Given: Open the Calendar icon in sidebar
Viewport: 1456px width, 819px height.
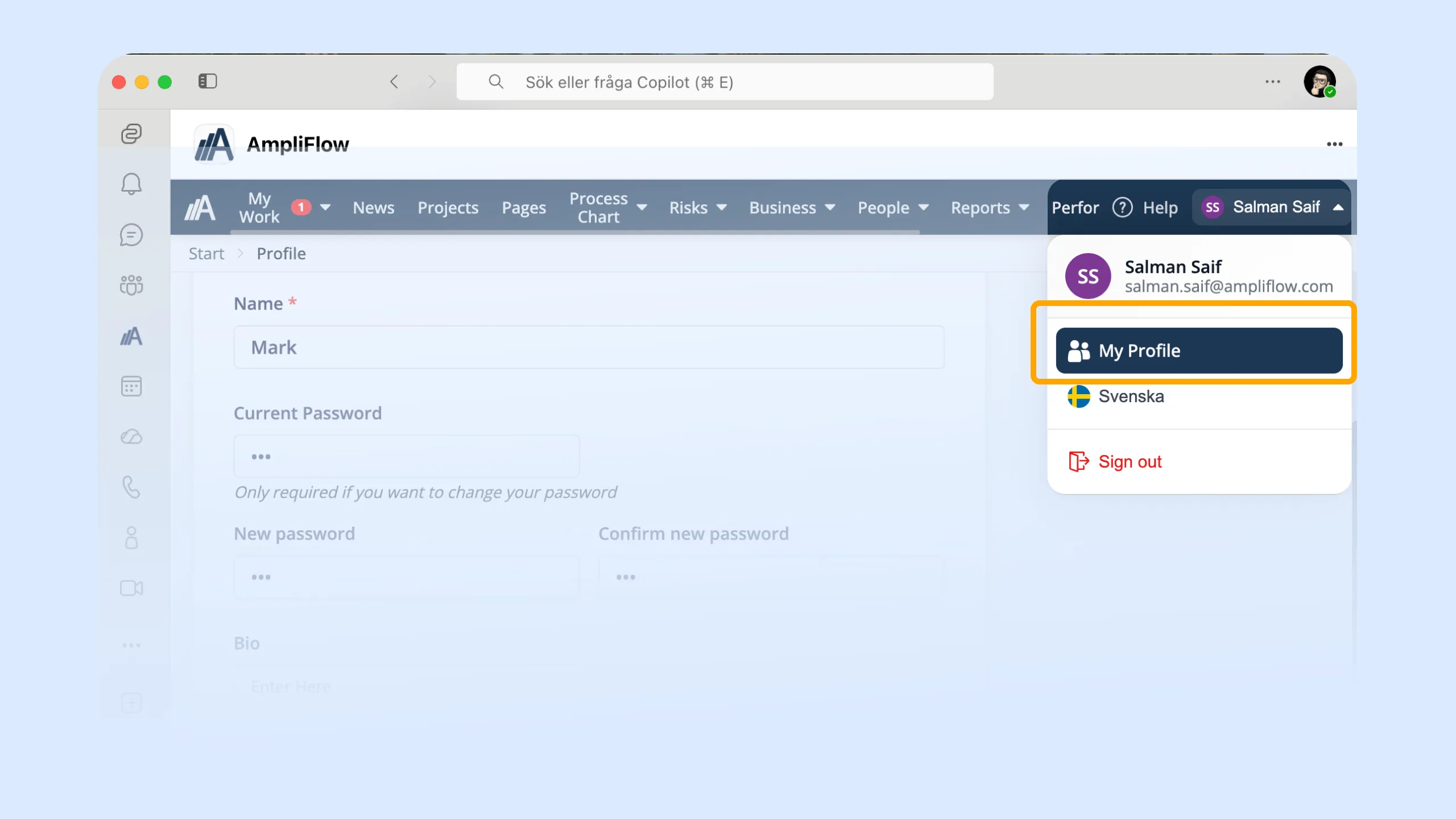Looking at the screenshot, I should (x=131, y=386).
